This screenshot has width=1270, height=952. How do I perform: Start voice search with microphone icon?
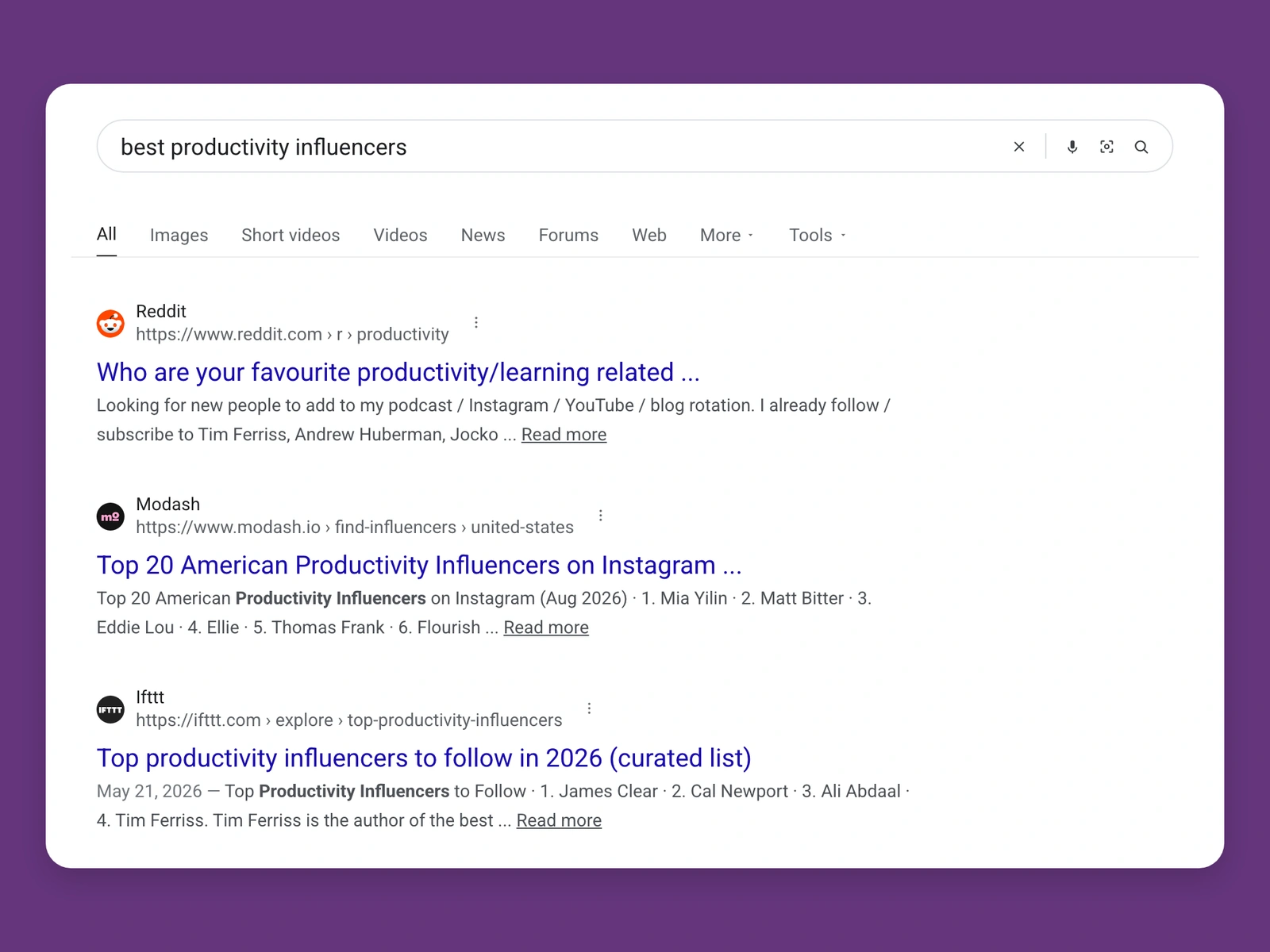[1072, 147]
